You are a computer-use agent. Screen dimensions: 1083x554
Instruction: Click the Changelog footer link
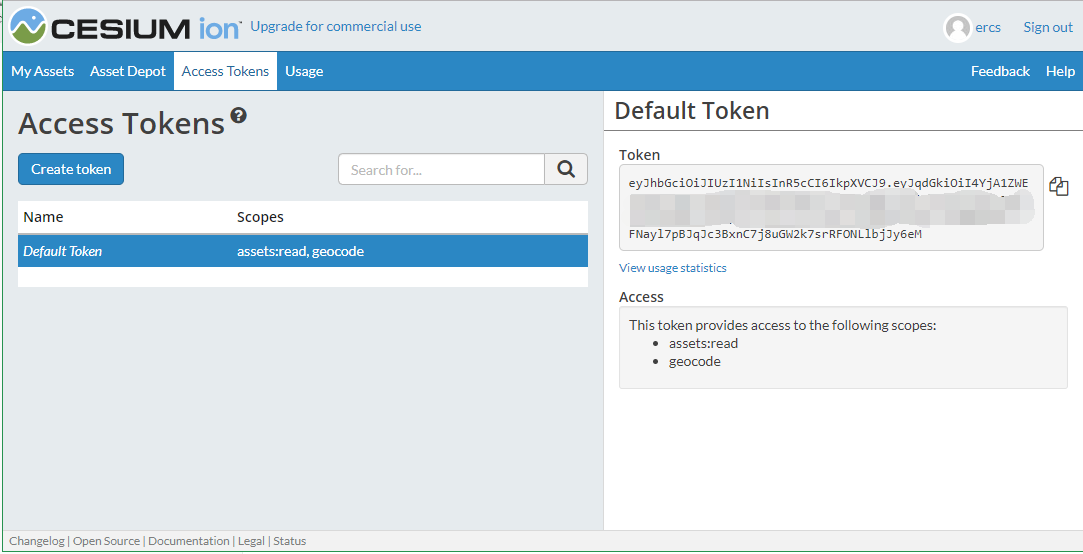(37, 541)
